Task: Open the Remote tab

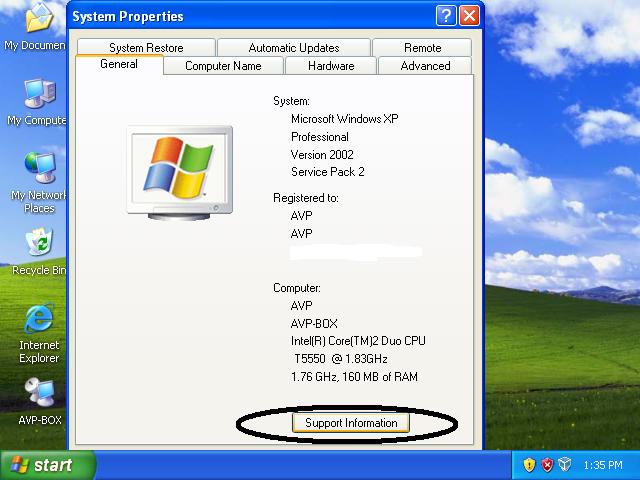Action: click(x=422, y=48)
